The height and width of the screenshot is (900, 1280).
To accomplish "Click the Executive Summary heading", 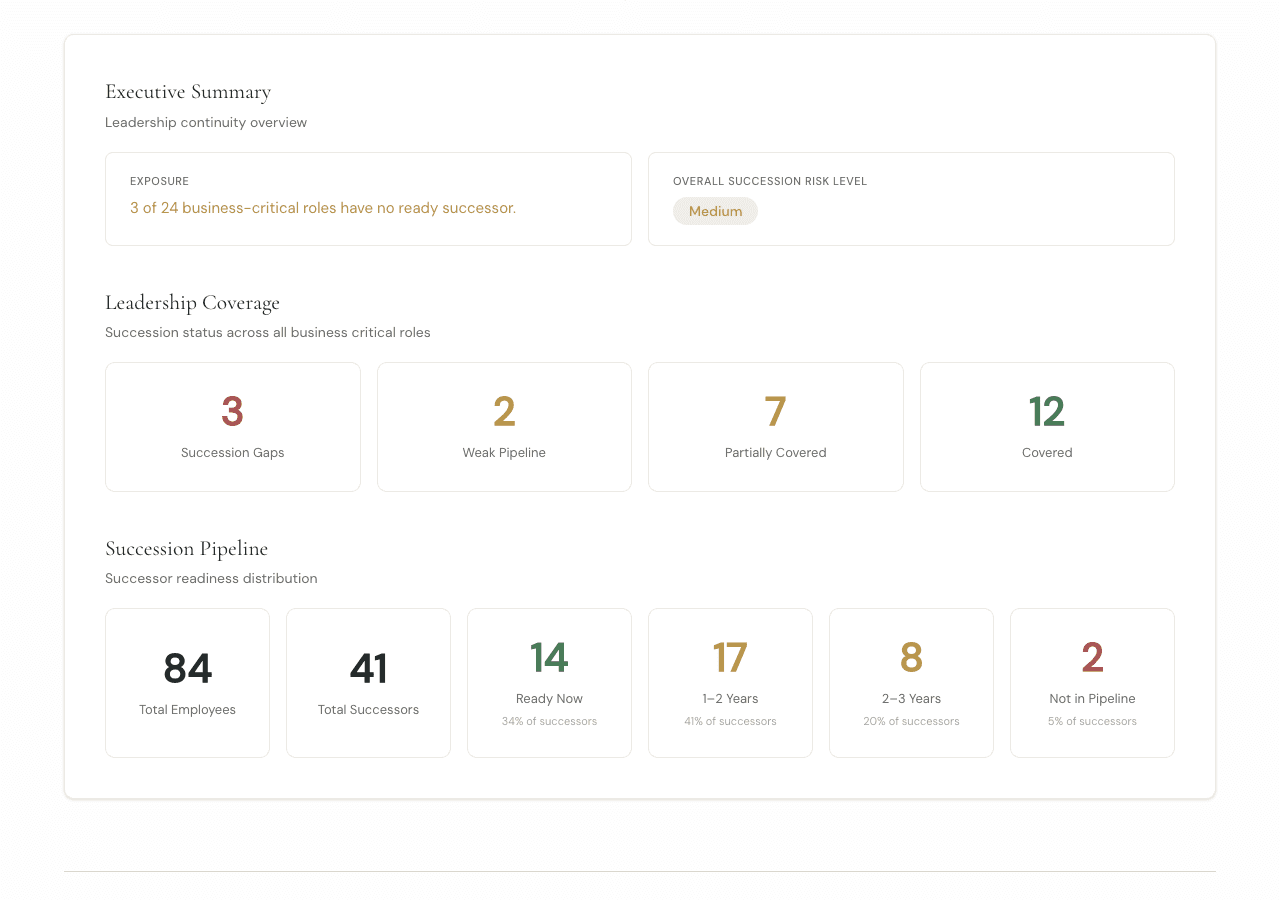I will pyautogui.click(x=188, y=91).
